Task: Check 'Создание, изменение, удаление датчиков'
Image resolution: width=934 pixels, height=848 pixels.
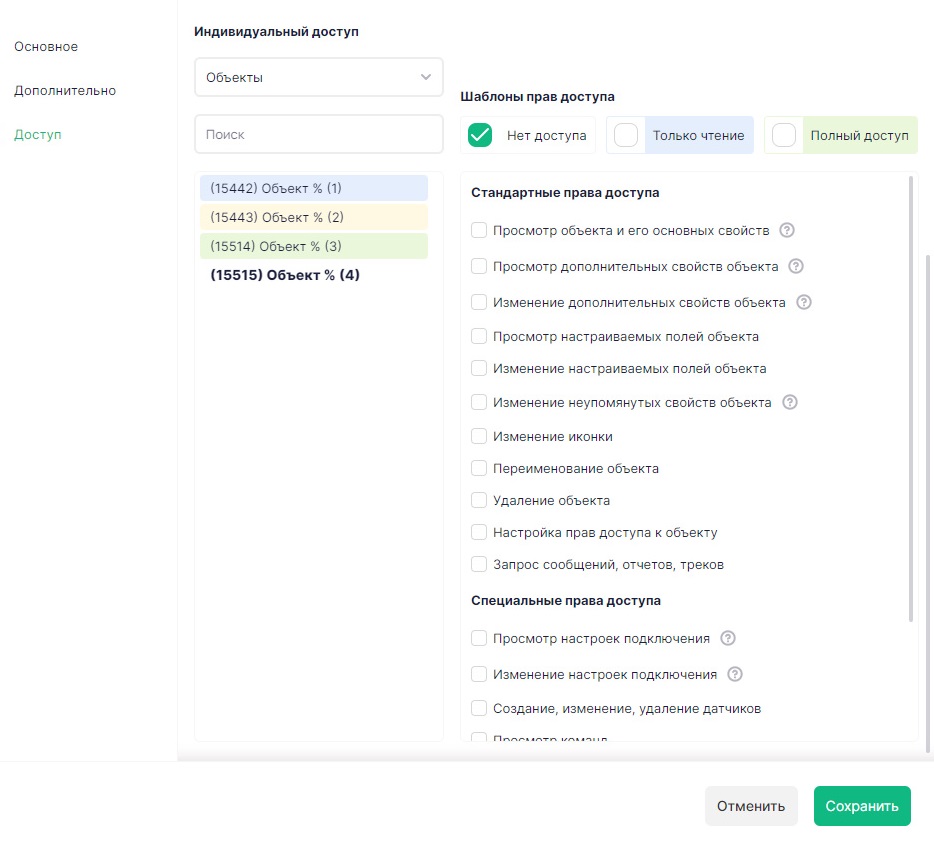Action: (479, 708)
